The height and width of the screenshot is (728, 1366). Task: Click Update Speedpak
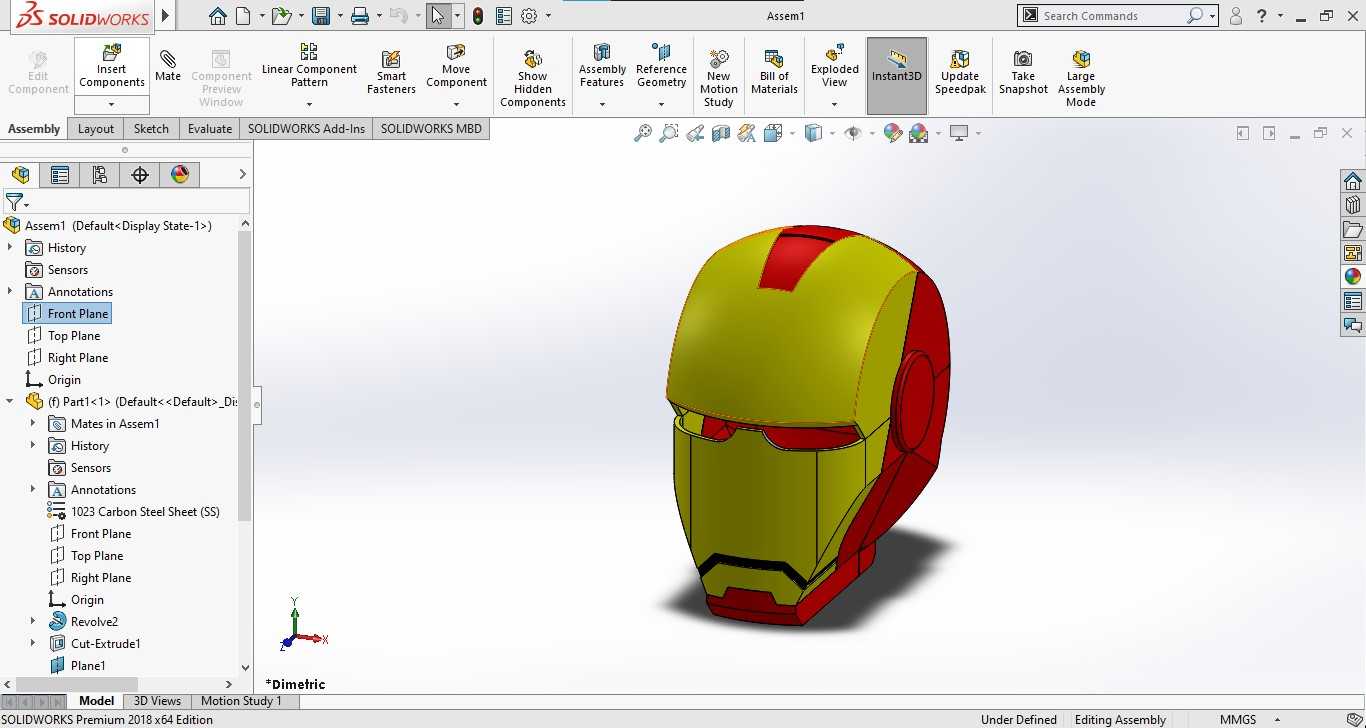point(960,72)
